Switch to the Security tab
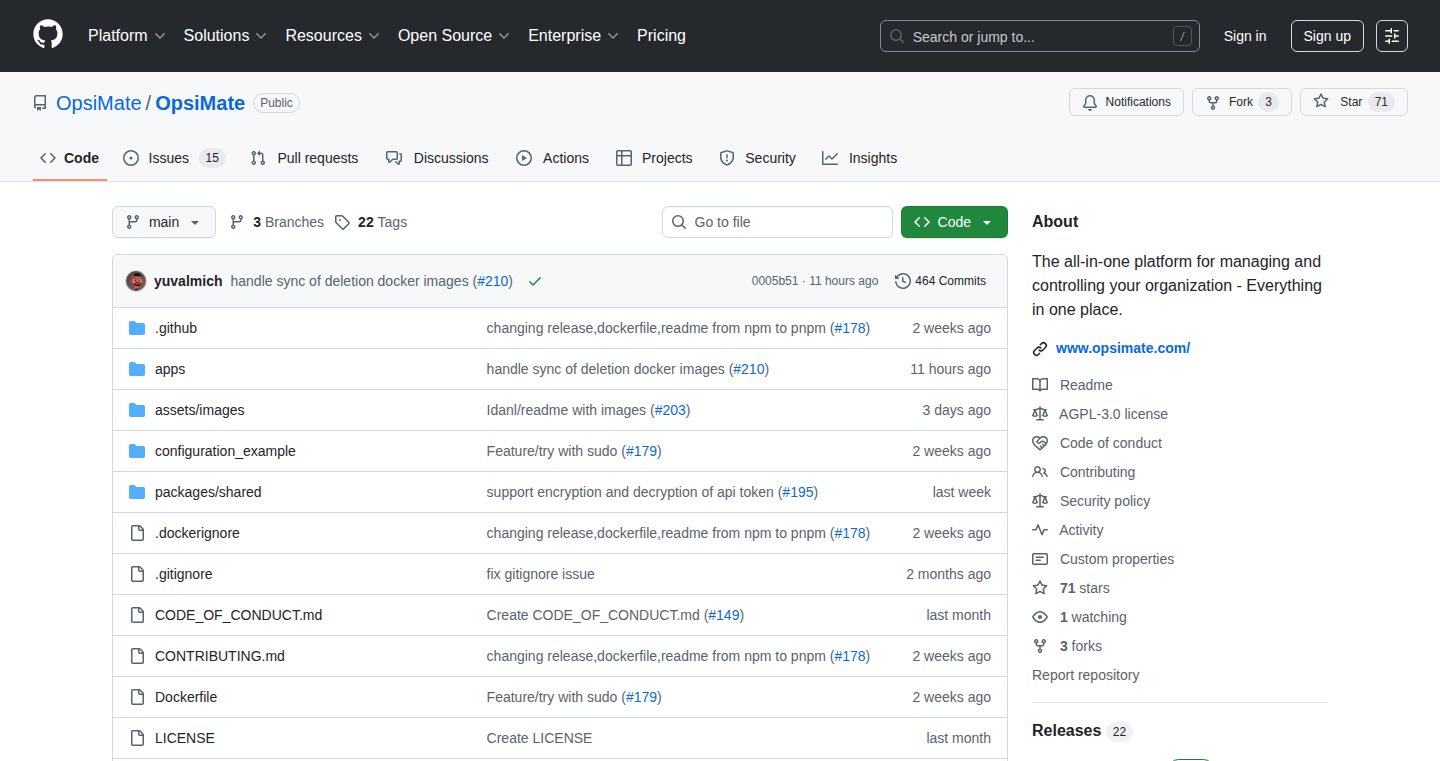This screenshot has height=761, width=1440. click(757, 158)
